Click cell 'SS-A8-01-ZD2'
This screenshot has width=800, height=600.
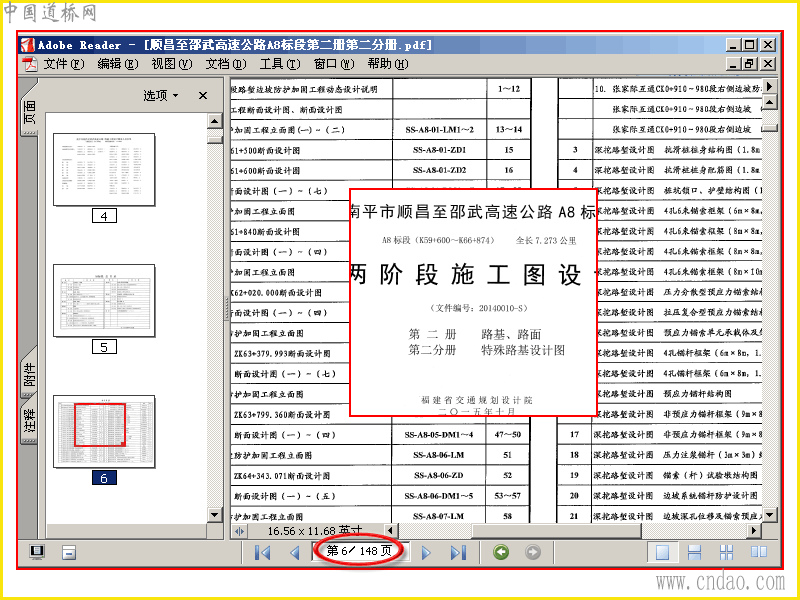[439, 170]
